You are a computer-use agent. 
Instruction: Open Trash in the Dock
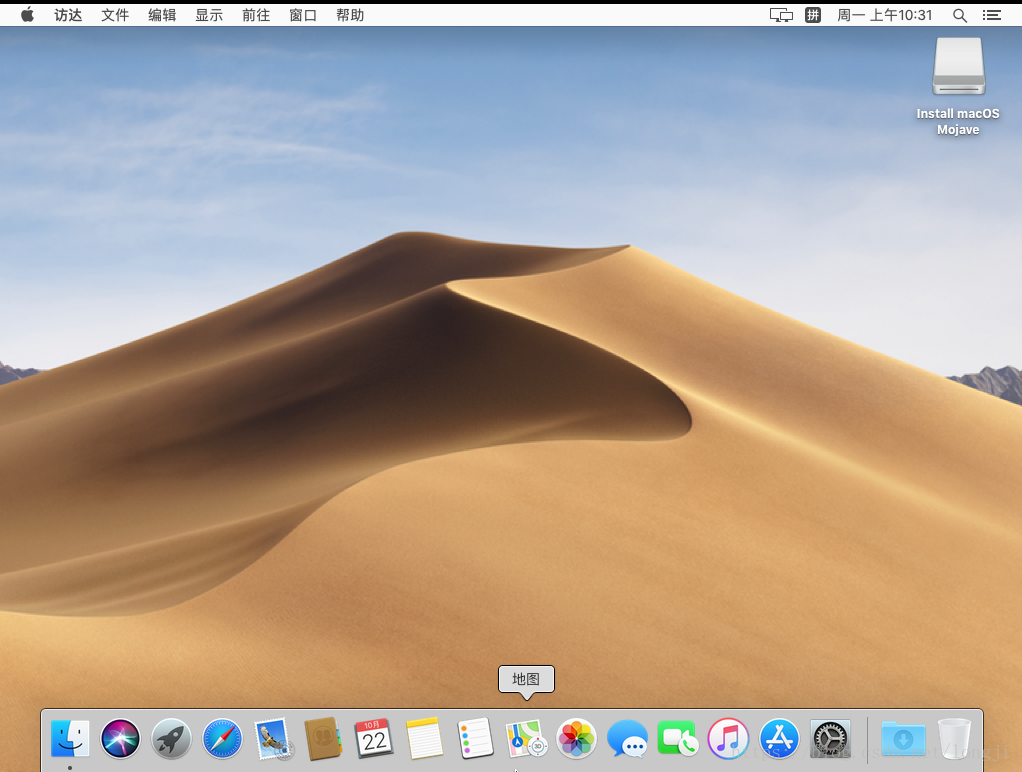point(954,739)
